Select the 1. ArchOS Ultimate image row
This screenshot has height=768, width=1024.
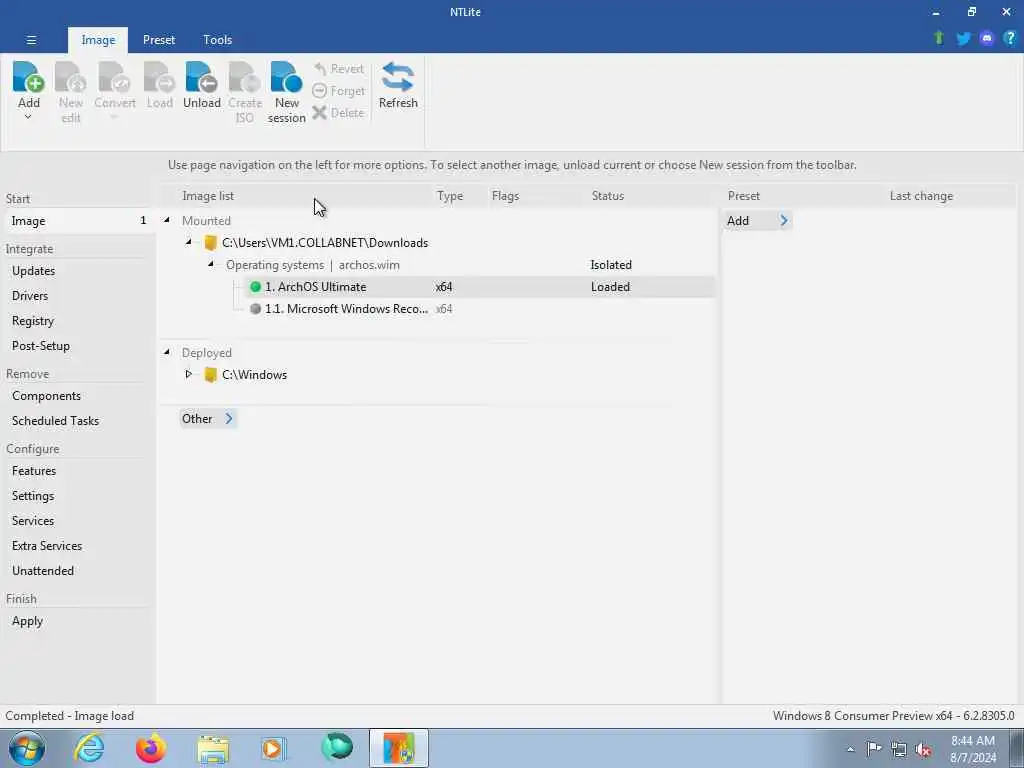pos(479,287)
